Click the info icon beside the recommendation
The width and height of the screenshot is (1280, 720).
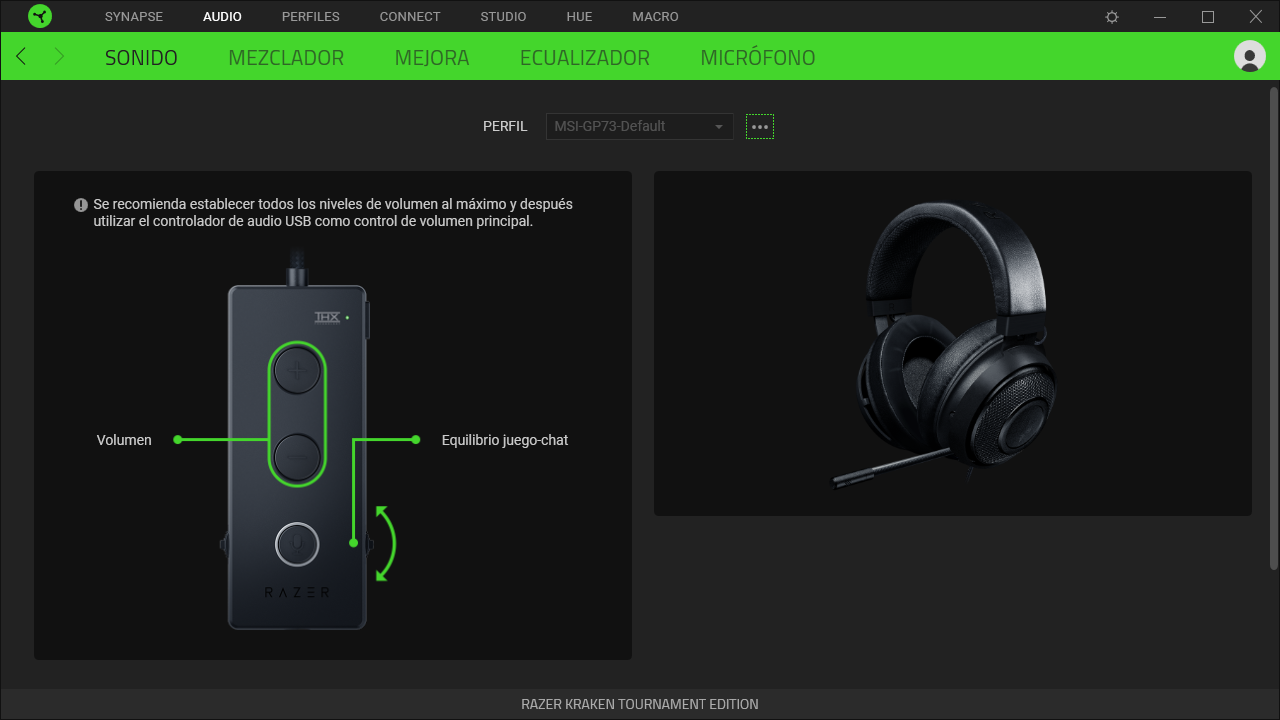81,204
